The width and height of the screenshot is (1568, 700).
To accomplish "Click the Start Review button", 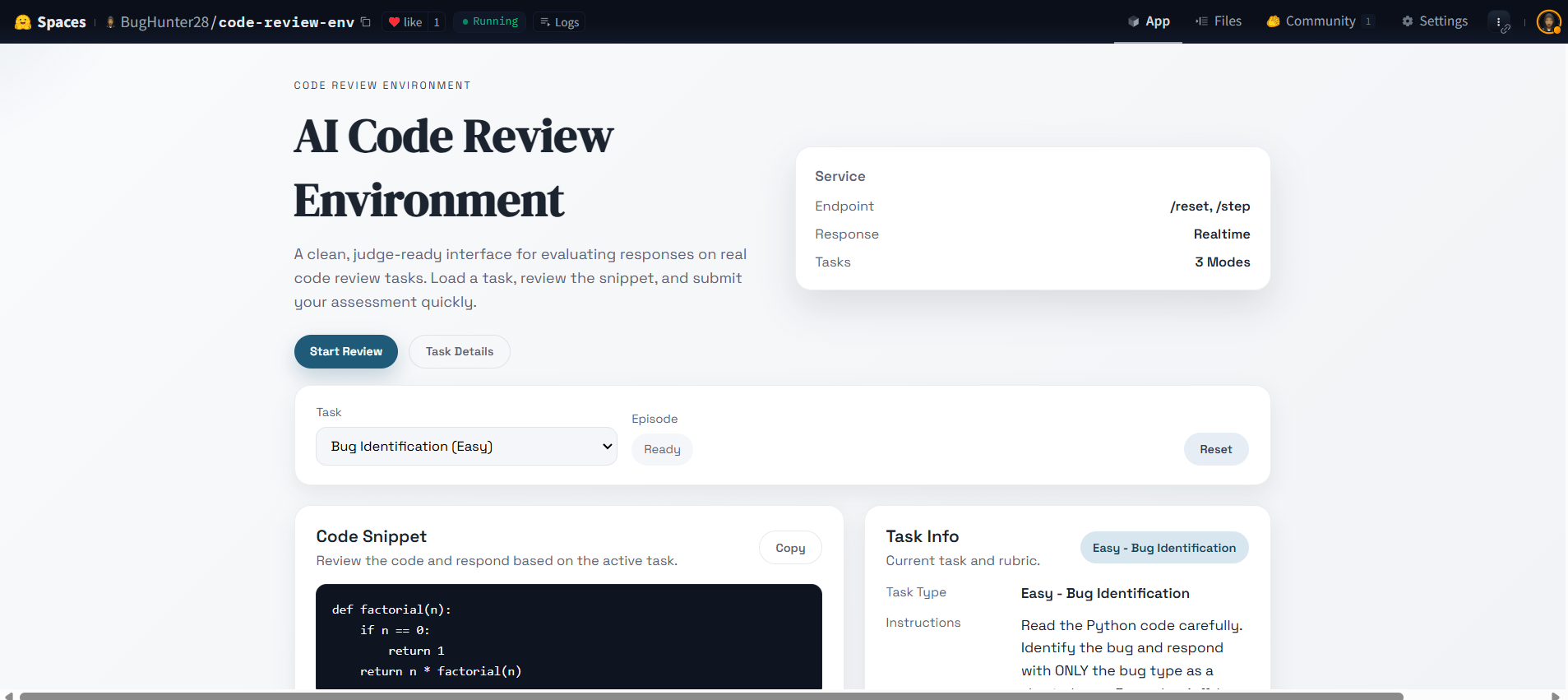I will point(346,351).
